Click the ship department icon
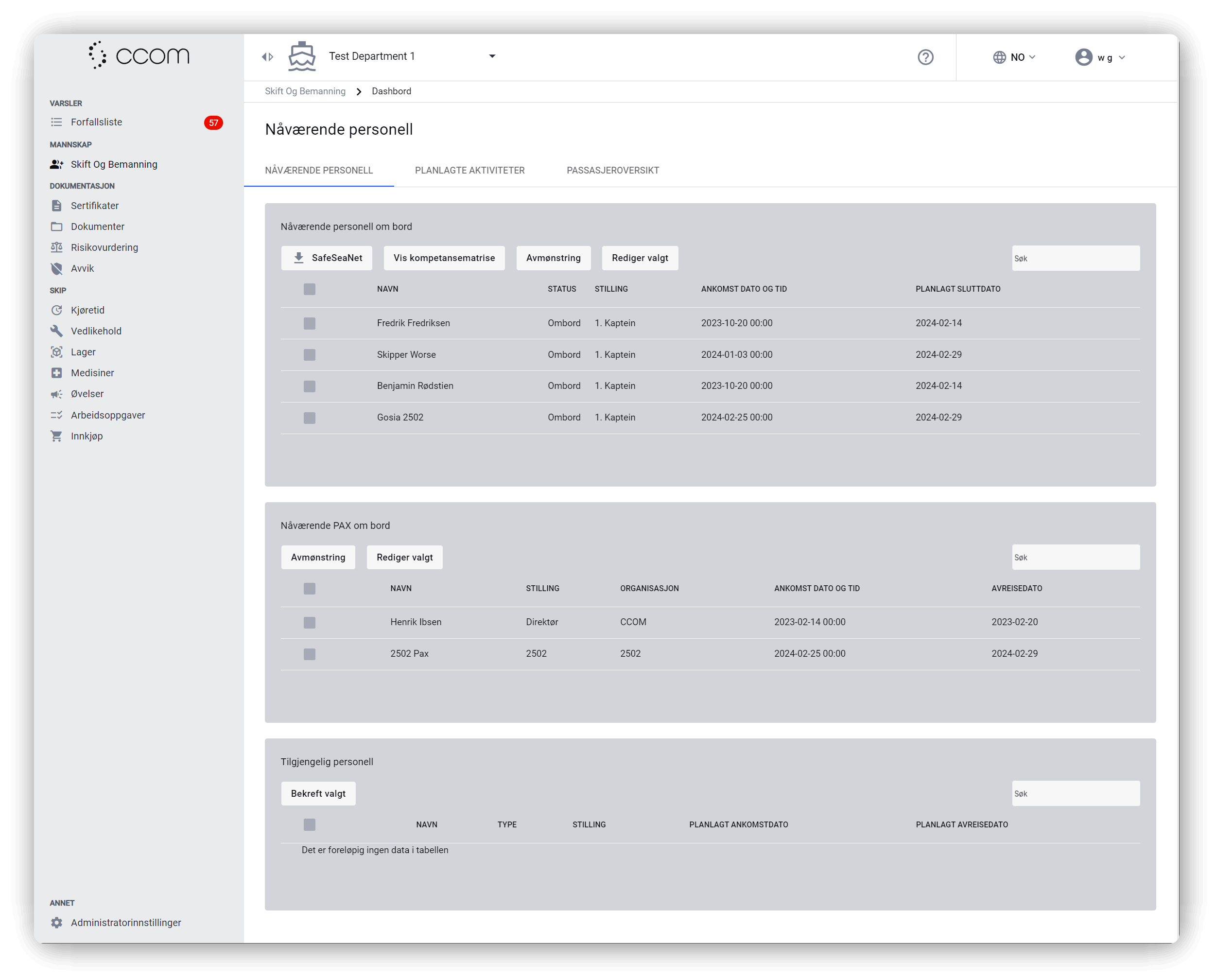1216x980 pixels. click(x=302, y=56)
